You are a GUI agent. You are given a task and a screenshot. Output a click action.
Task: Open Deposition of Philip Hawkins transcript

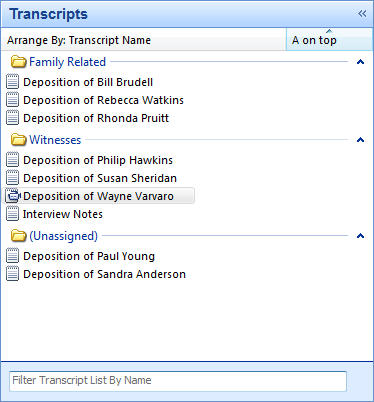(98, 160)
